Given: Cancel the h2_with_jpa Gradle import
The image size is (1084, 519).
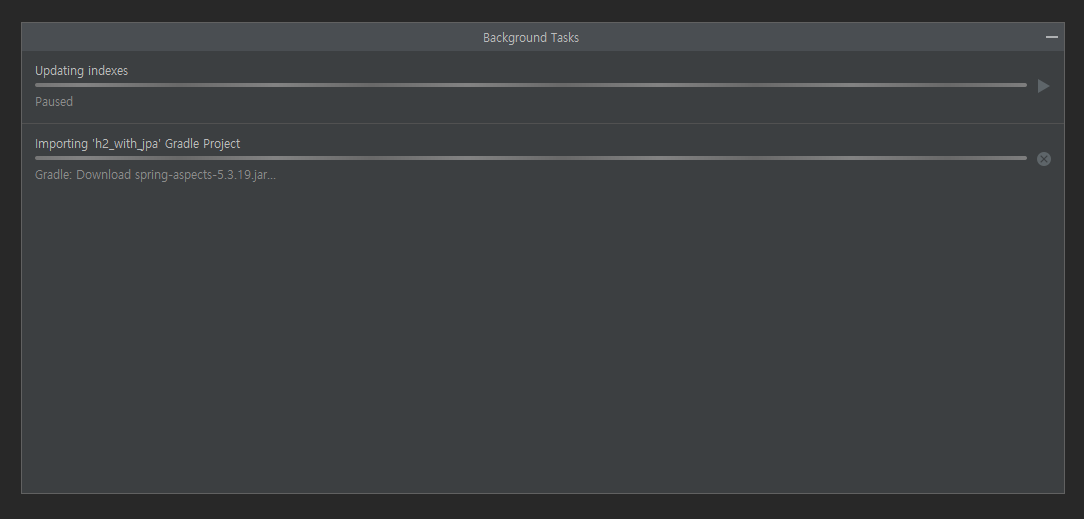Looking at the screenshot, I should (1044, 159).
